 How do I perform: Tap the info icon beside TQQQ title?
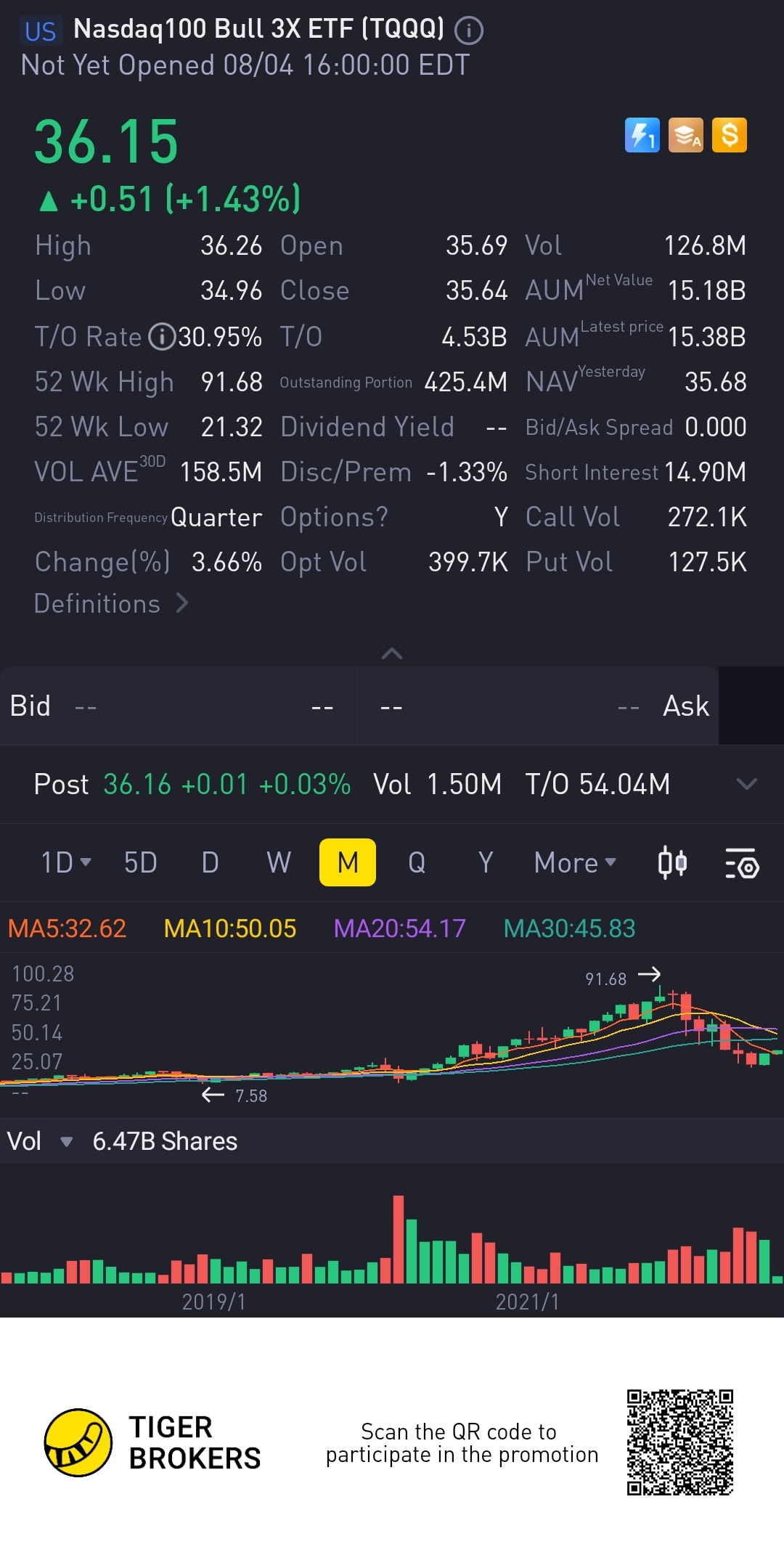pyautogui.click(x=469, y=30)
